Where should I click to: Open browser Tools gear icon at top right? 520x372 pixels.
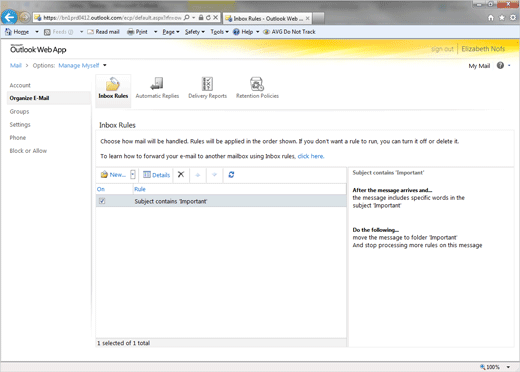pos(513,18)
